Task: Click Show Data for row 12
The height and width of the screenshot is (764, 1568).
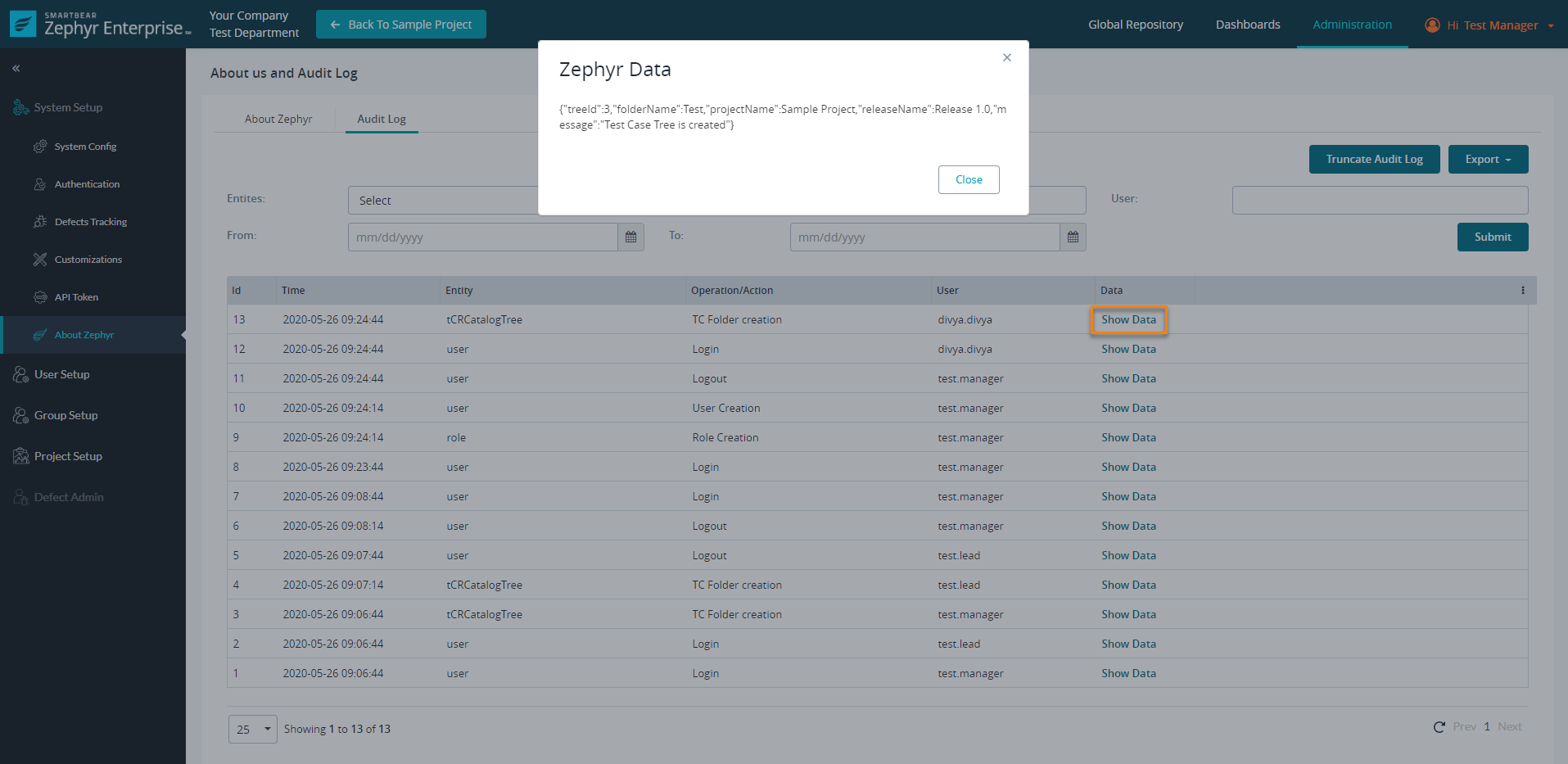Action: [1128, 350]
